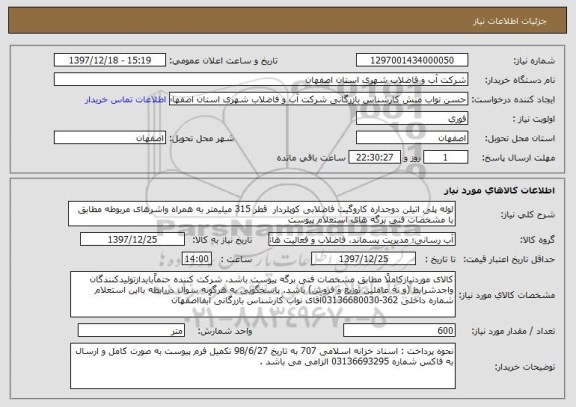Click the label توضیحات خریدار
This screenshot has height=407, width=576.
[x=525, y=367]
